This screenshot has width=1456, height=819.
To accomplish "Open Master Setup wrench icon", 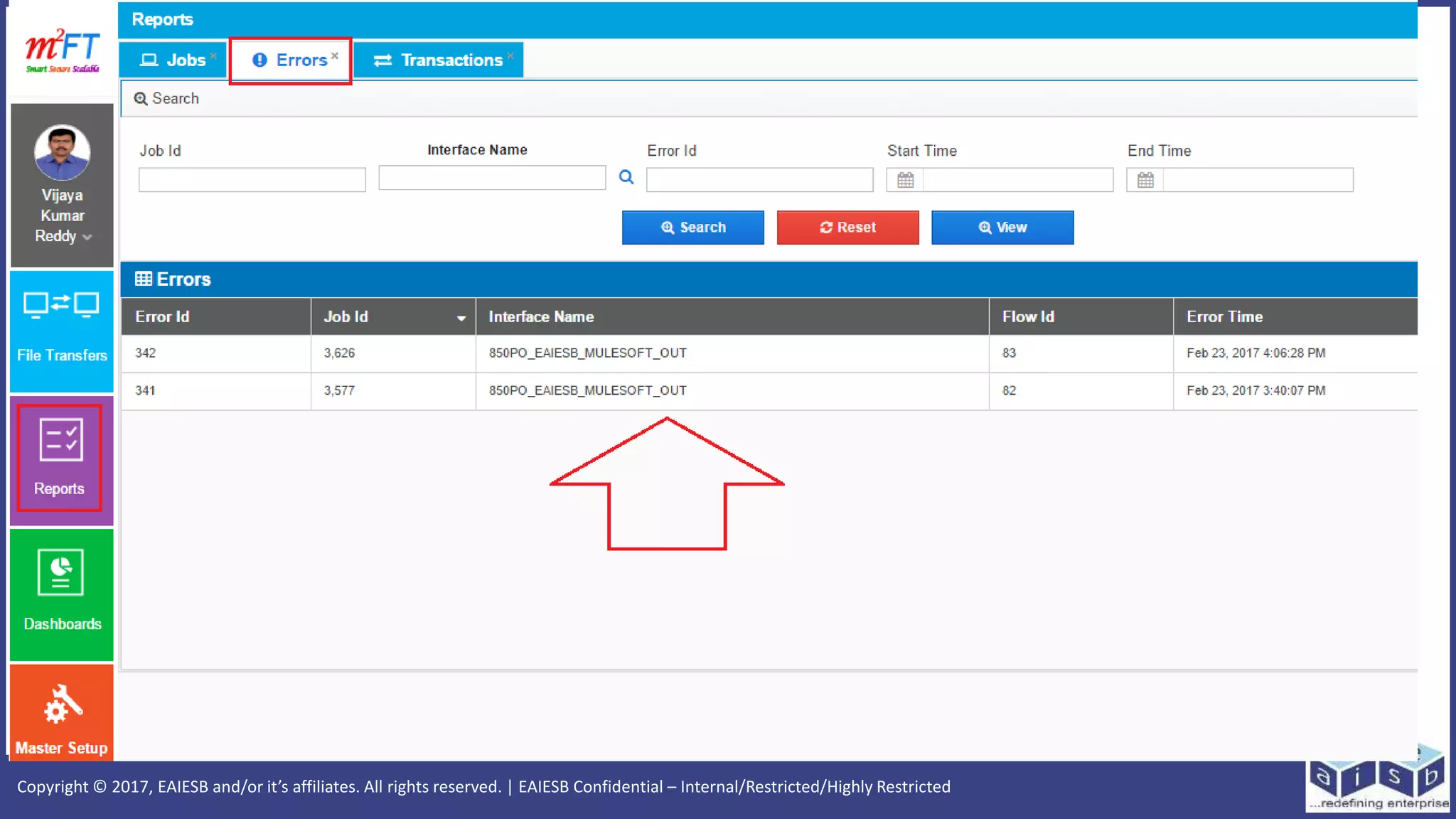I will pos(63,705).
